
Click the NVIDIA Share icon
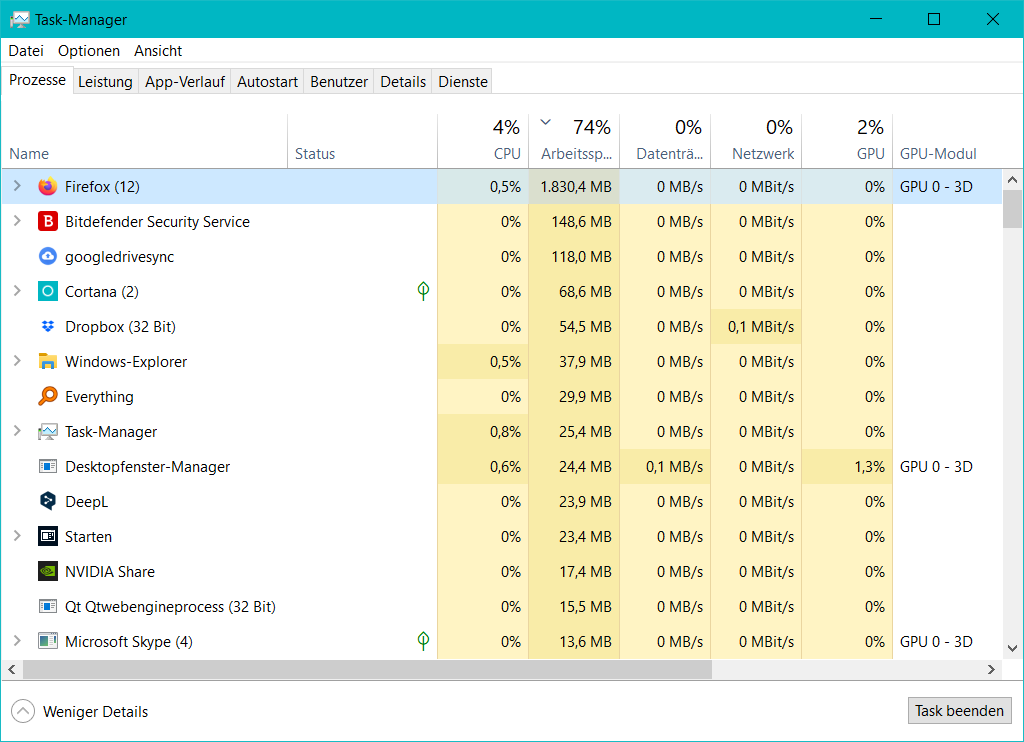pyautogui.click(x=48, y=572)
